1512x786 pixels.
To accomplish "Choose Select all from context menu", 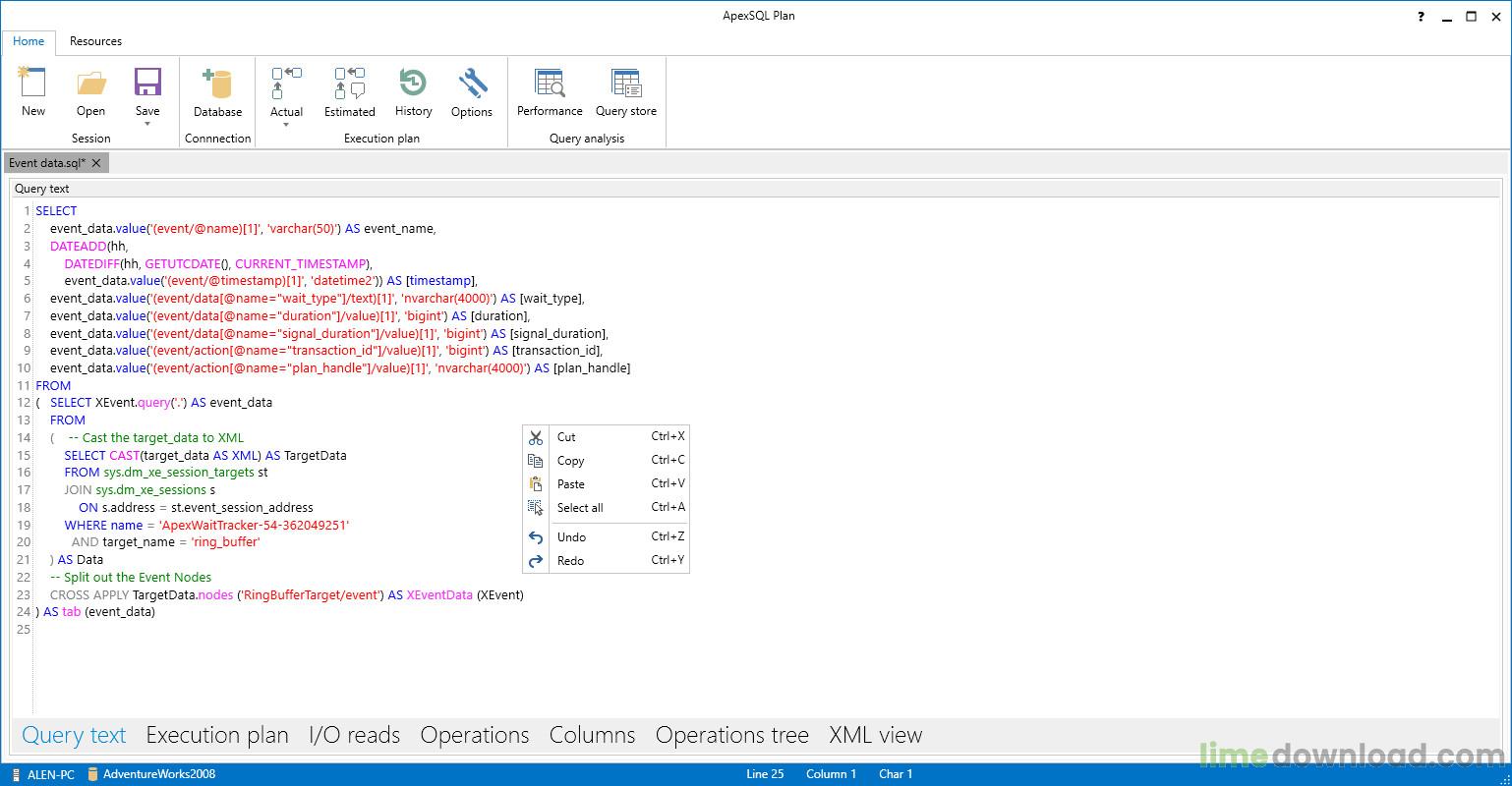I will point(580,508).
